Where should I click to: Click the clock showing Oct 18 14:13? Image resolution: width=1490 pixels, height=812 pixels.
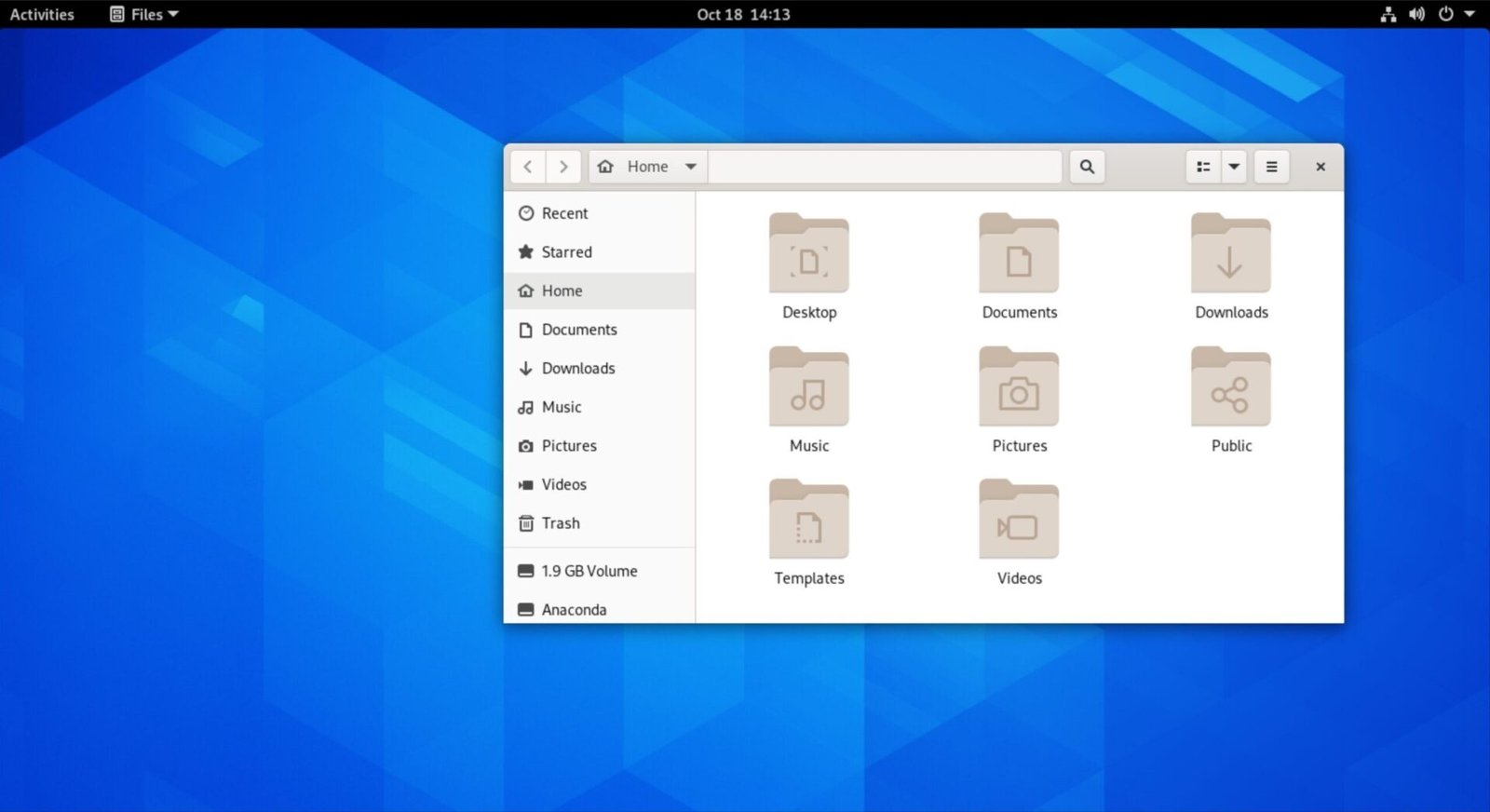[743, 14]
